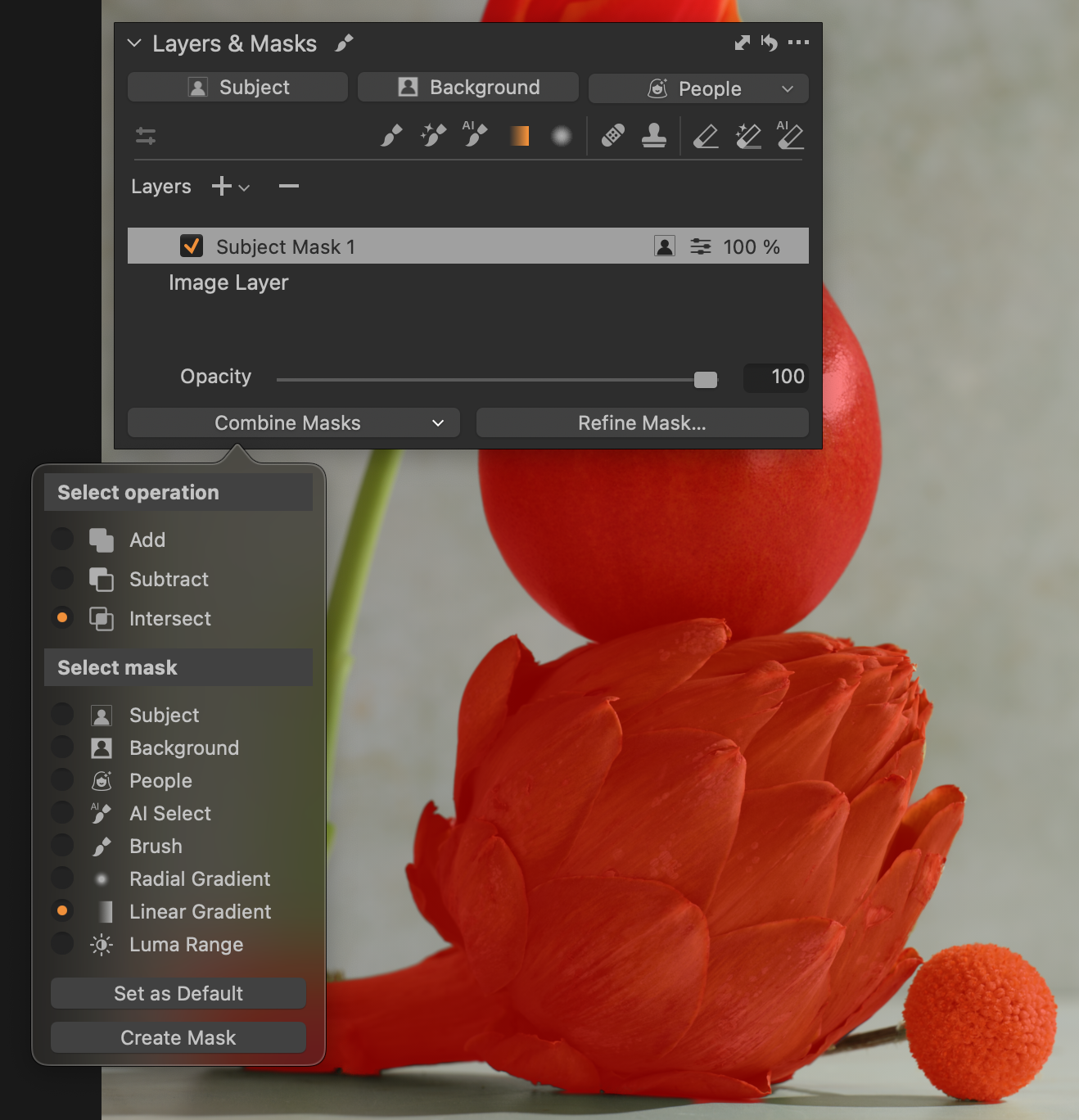Choose the AI Select brush tool

tap(475, 135)
